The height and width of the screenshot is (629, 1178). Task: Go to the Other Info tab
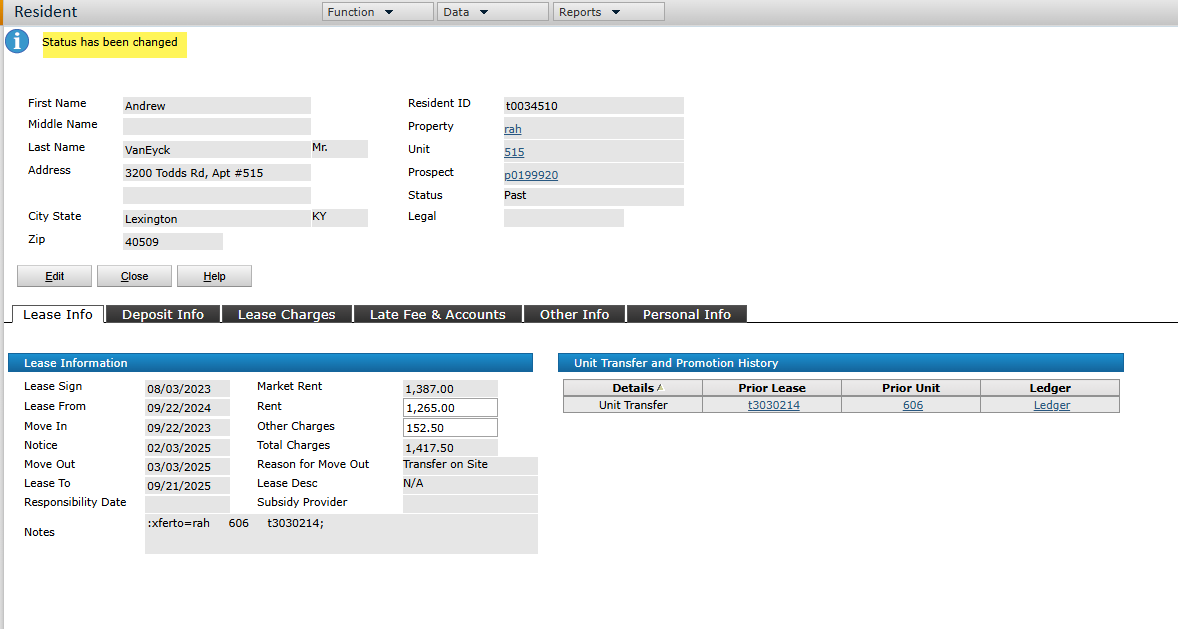(574, 314)
